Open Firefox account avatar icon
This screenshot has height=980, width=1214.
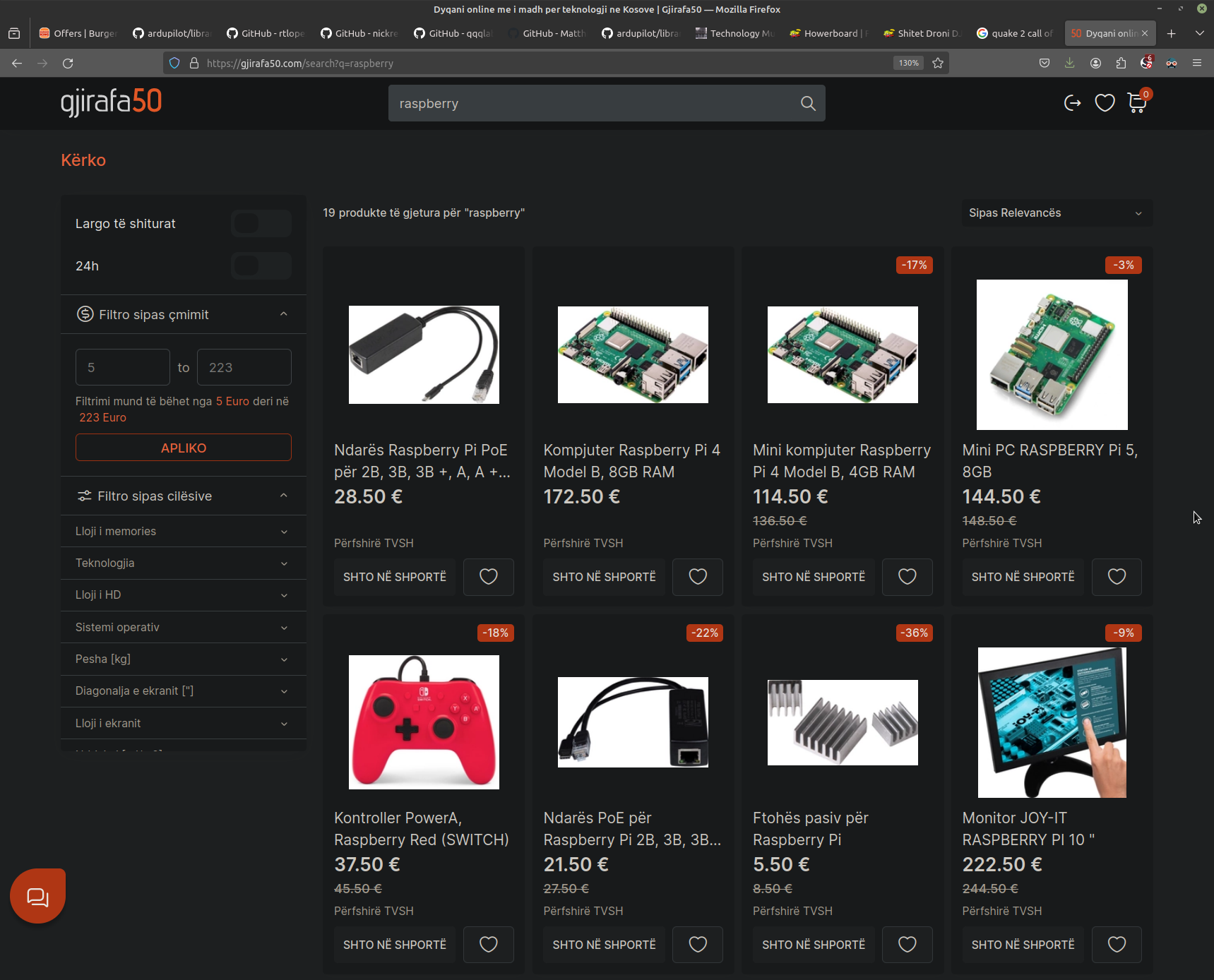[1096, 64]
